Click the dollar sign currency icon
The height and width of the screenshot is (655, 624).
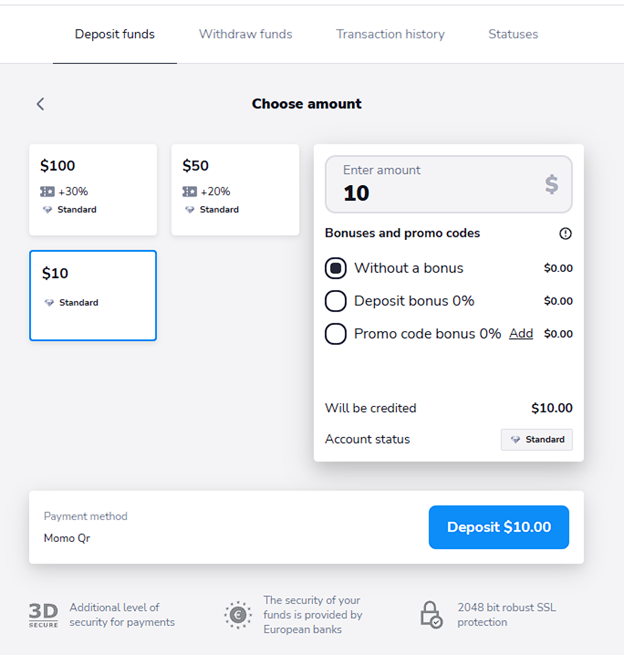[x=551, y=184]
